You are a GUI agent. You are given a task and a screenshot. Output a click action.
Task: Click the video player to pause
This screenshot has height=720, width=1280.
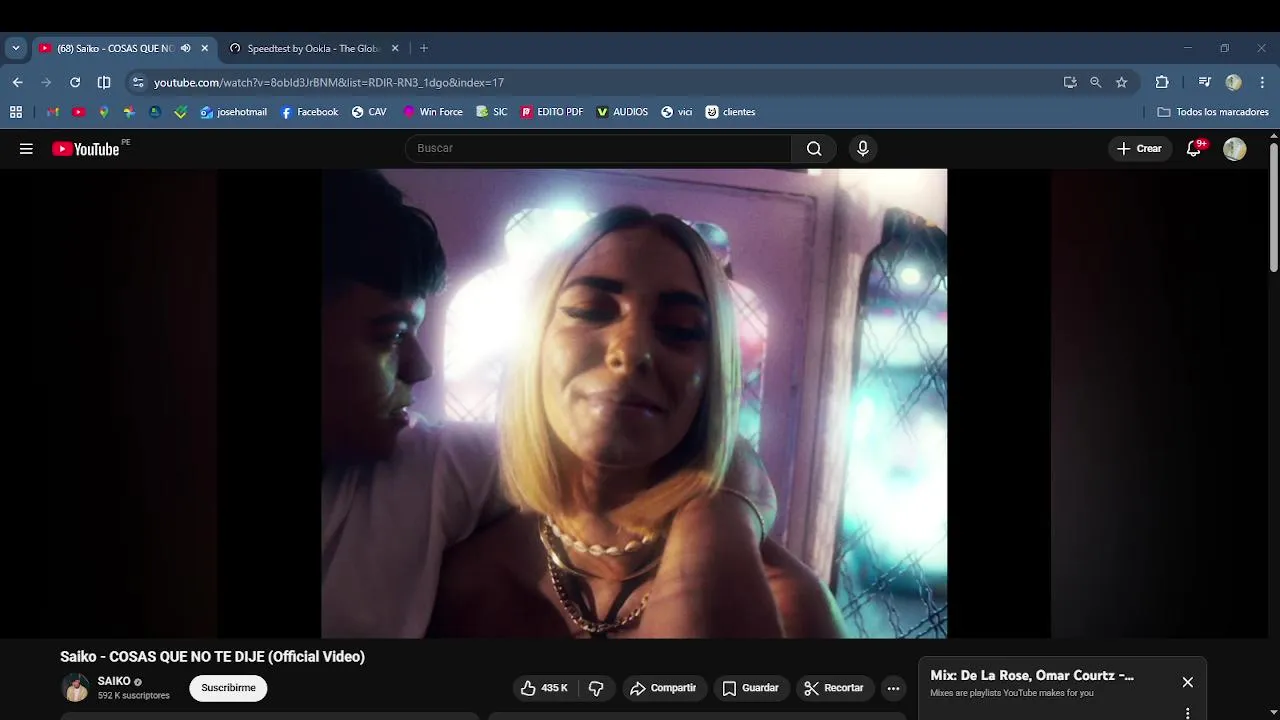pyautogui.click(x=634, y=403)
